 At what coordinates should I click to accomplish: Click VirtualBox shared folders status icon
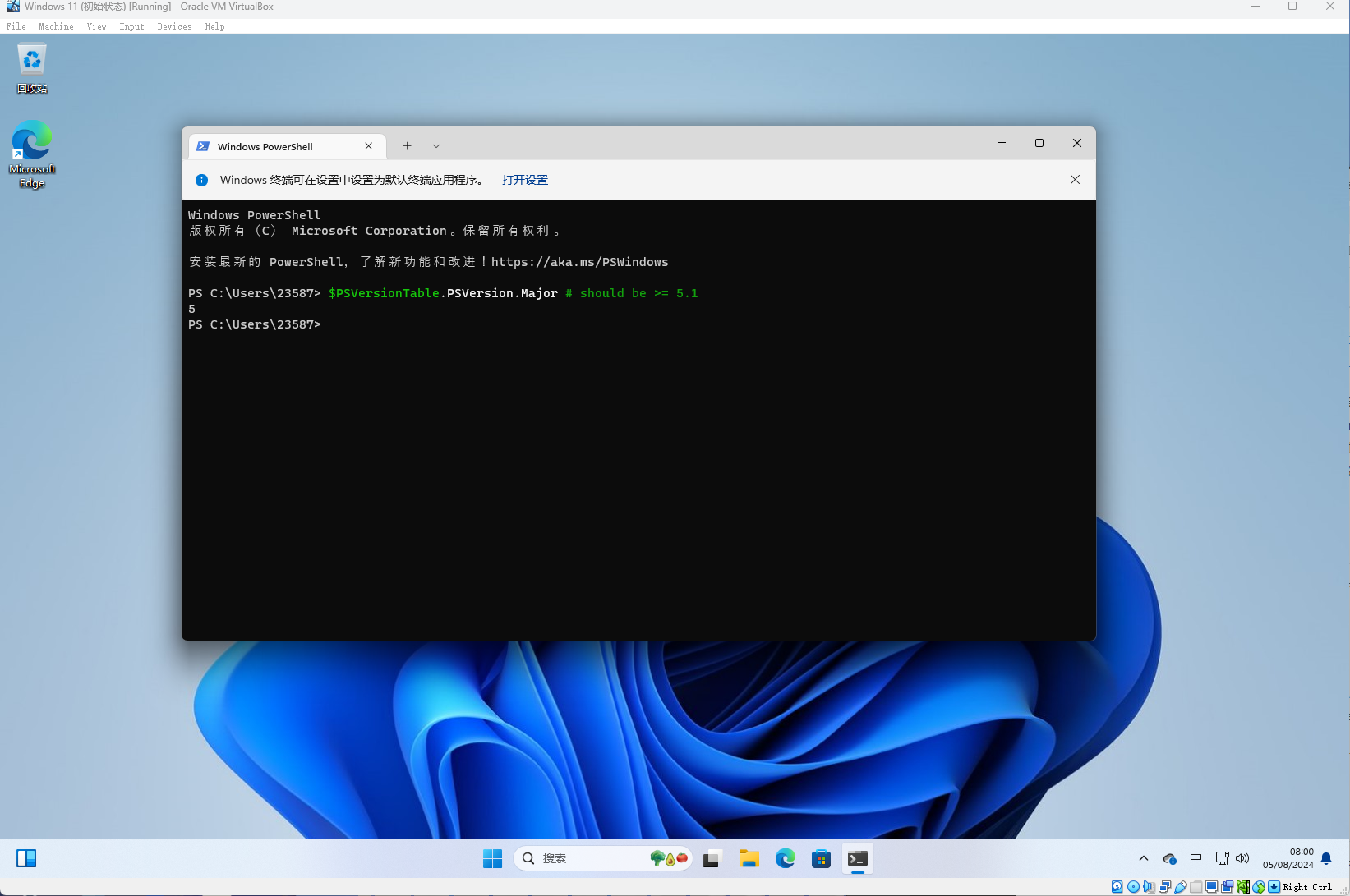(x=1196, y=887)
